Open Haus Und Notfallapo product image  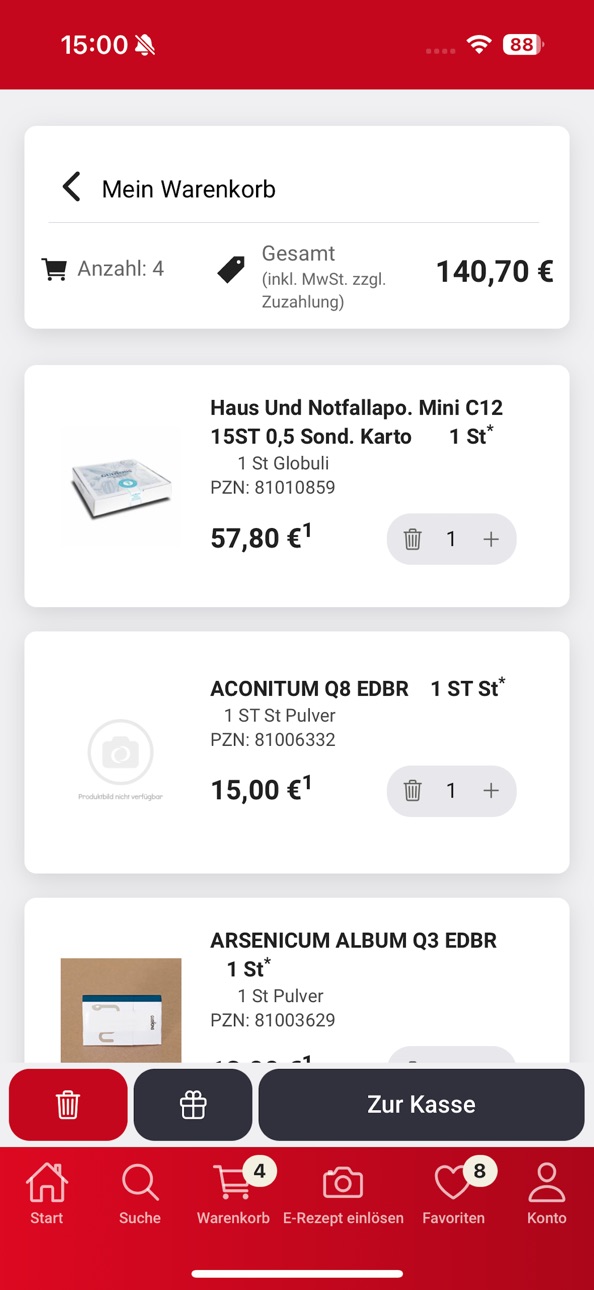pyautogui.click(x=121, y=485)
